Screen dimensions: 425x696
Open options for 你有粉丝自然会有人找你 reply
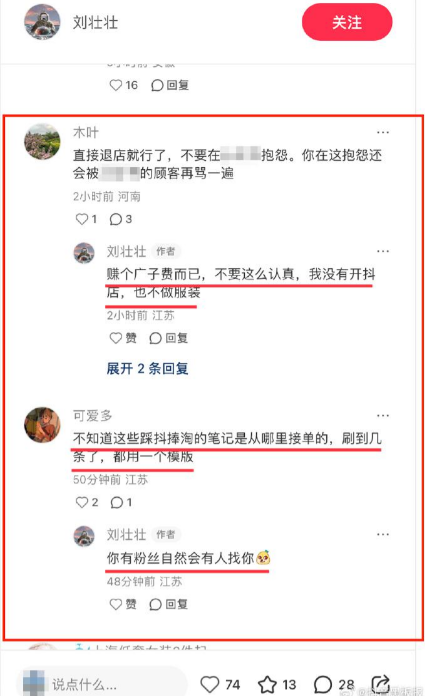tap(383, 534)
